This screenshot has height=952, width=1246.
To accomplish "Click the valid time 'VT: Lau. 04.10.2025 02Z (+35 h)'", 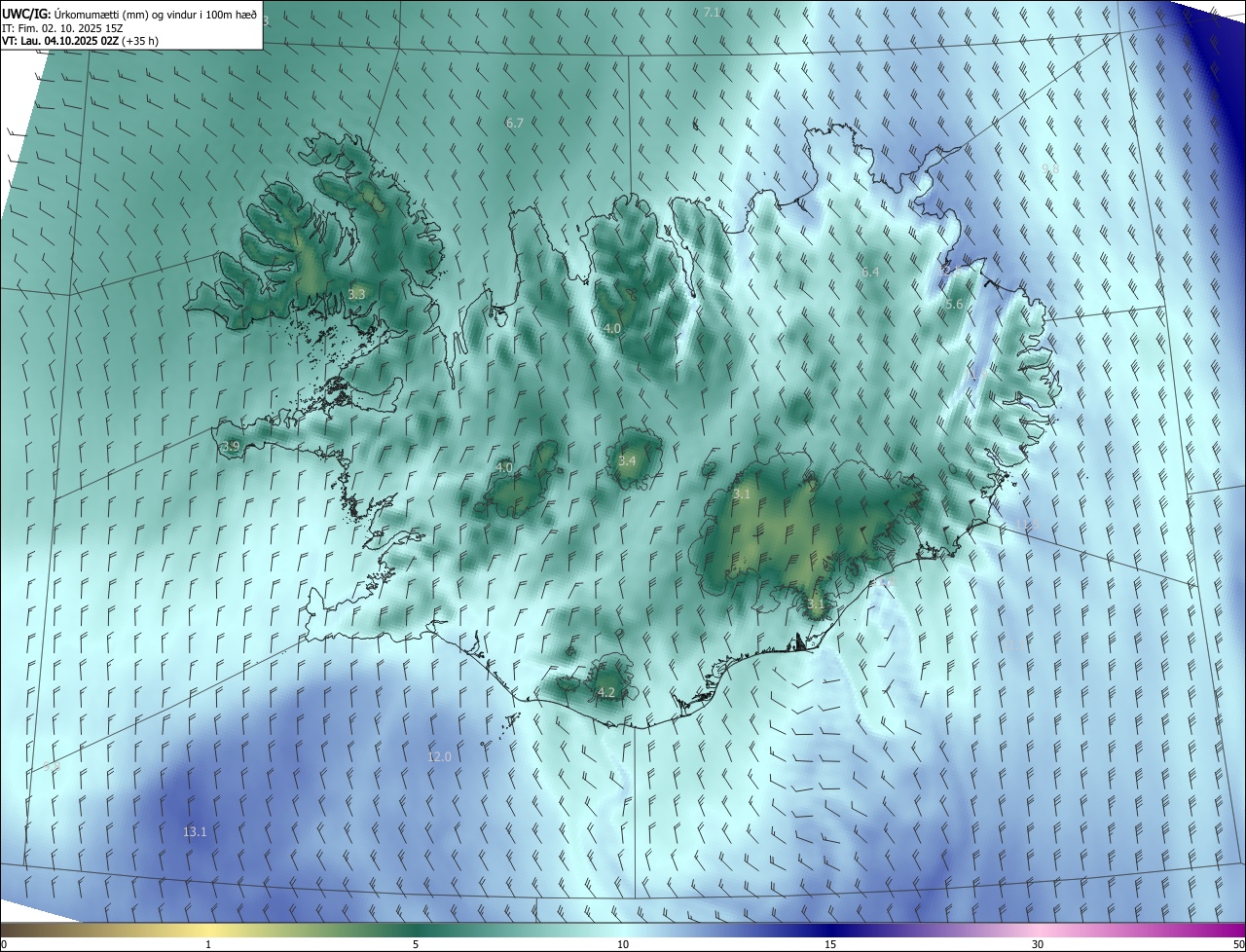I will pyautogui.click(x=80, y=41).
